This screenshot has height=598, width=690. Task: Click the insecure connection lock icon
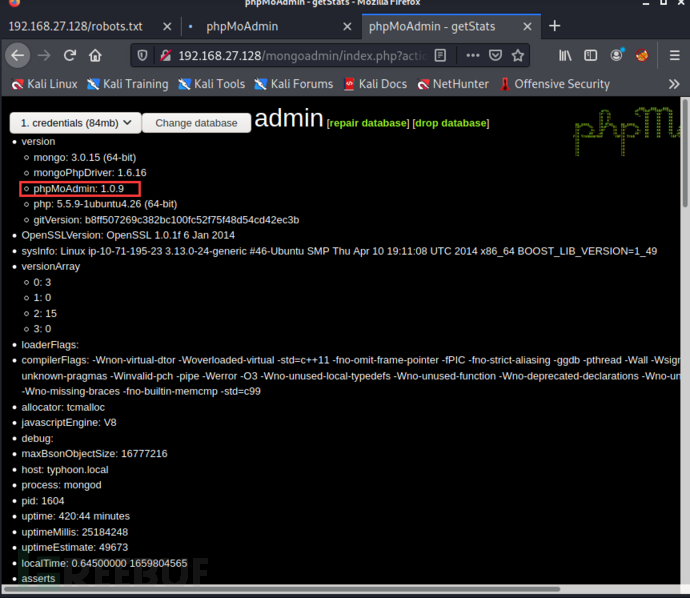(x=165, y=55)
